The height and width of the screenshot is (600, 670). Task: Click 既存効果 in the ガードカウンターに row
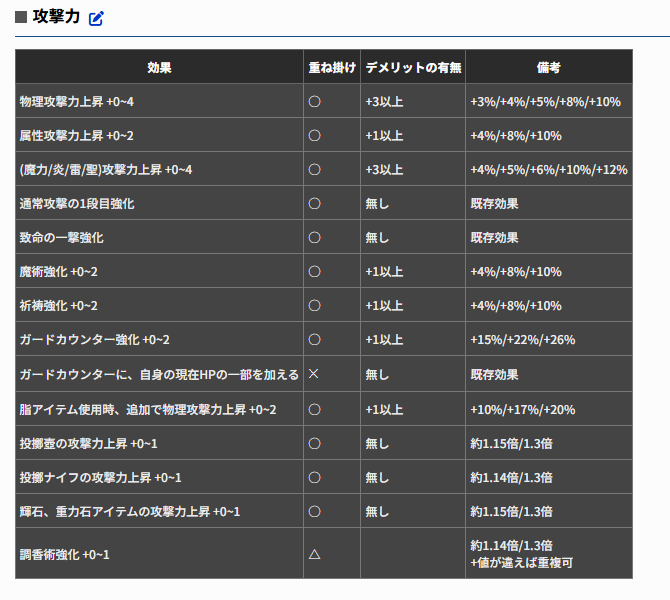494,374
